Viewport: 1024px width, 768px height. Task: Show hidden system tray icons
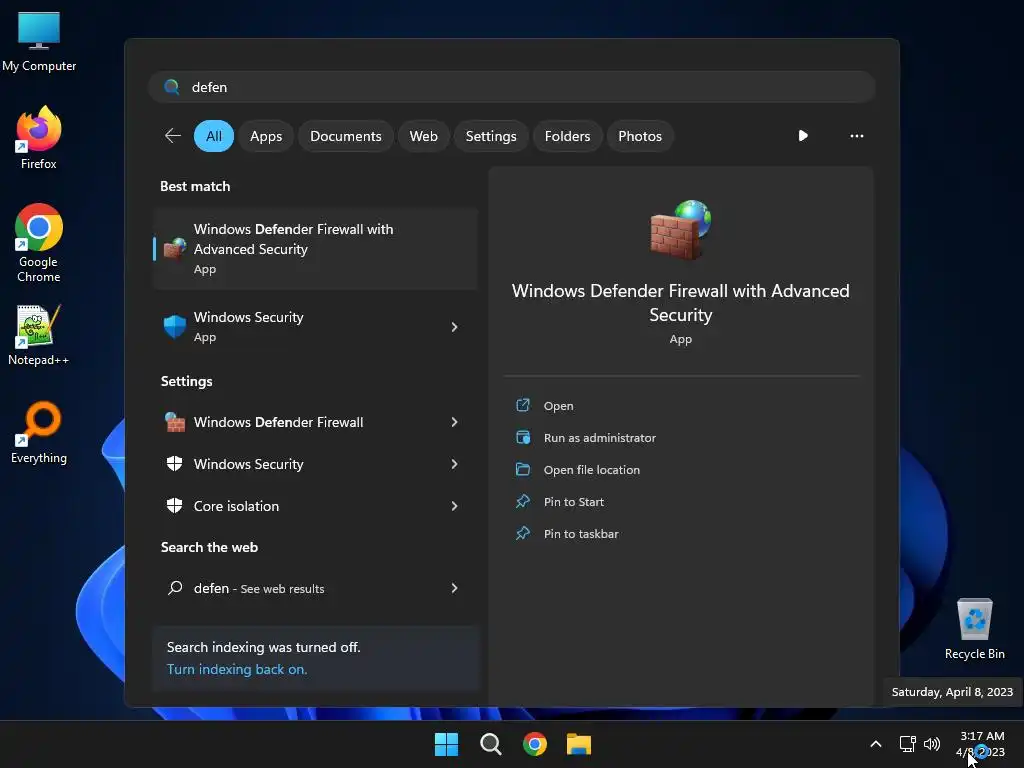click(x=876, y=744)
